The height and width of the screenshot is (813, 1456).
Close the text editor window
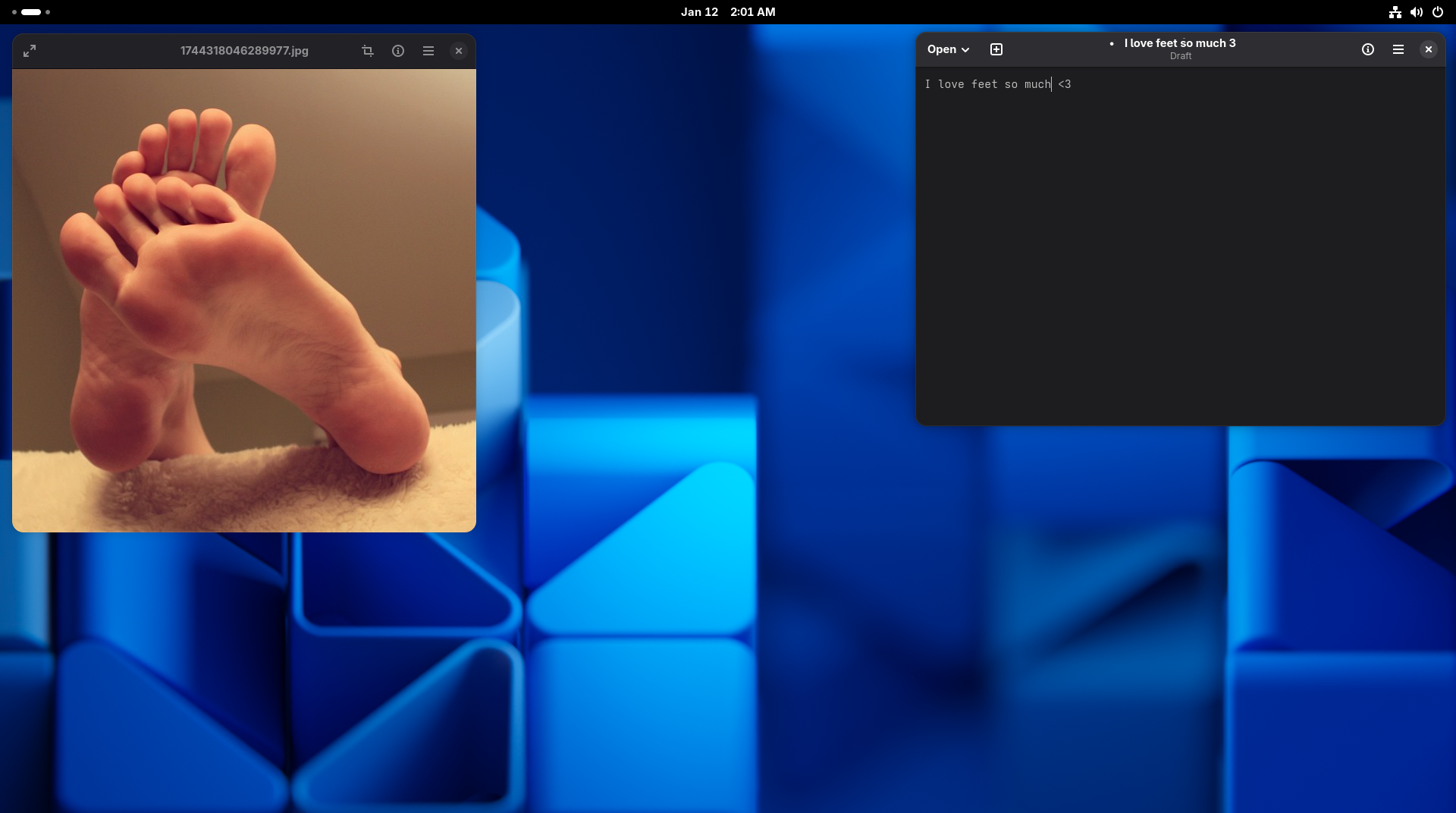[1429, 49]
